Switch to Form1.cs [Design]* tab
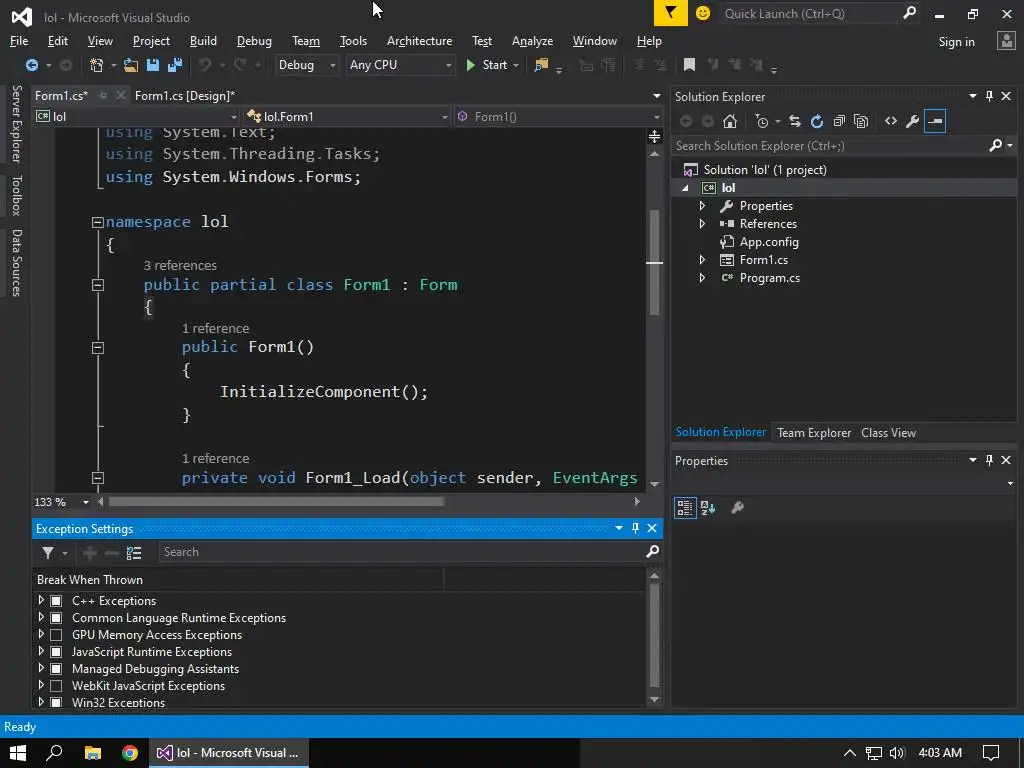 click(185, 95)
